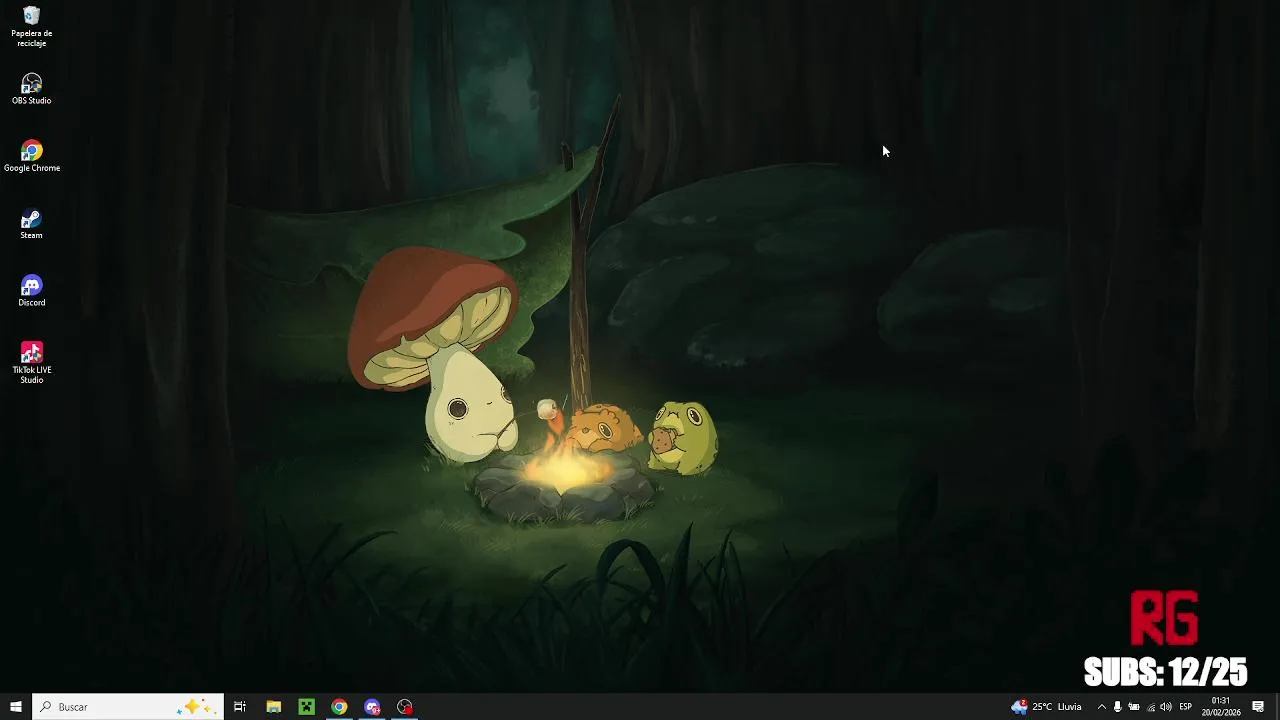The image size is (1280, 720).
Task: Switch to Chrome in the taskbar
Action: [x=339, y=707]
